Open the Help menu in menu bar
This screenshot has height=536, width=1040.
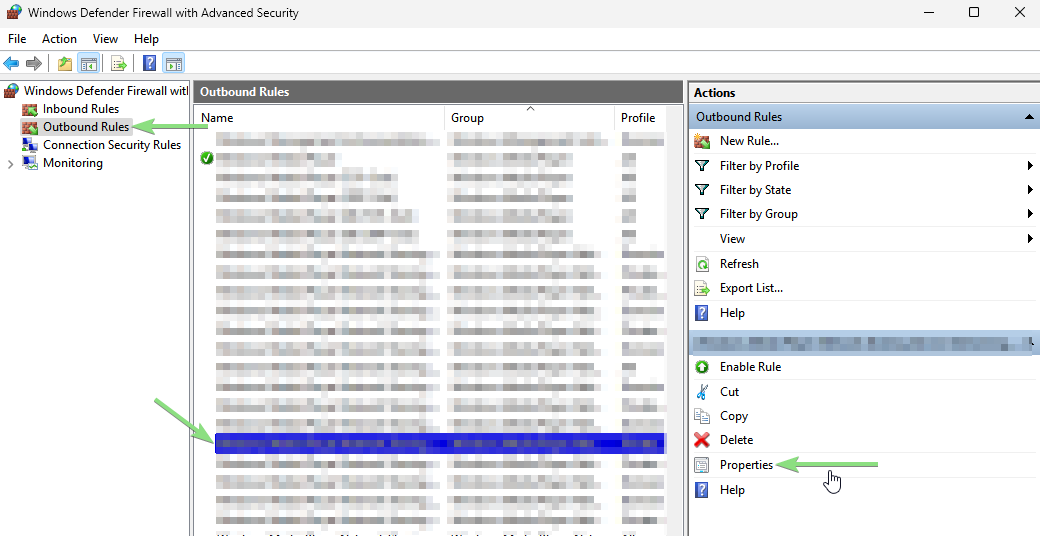[x=146, y=38]
